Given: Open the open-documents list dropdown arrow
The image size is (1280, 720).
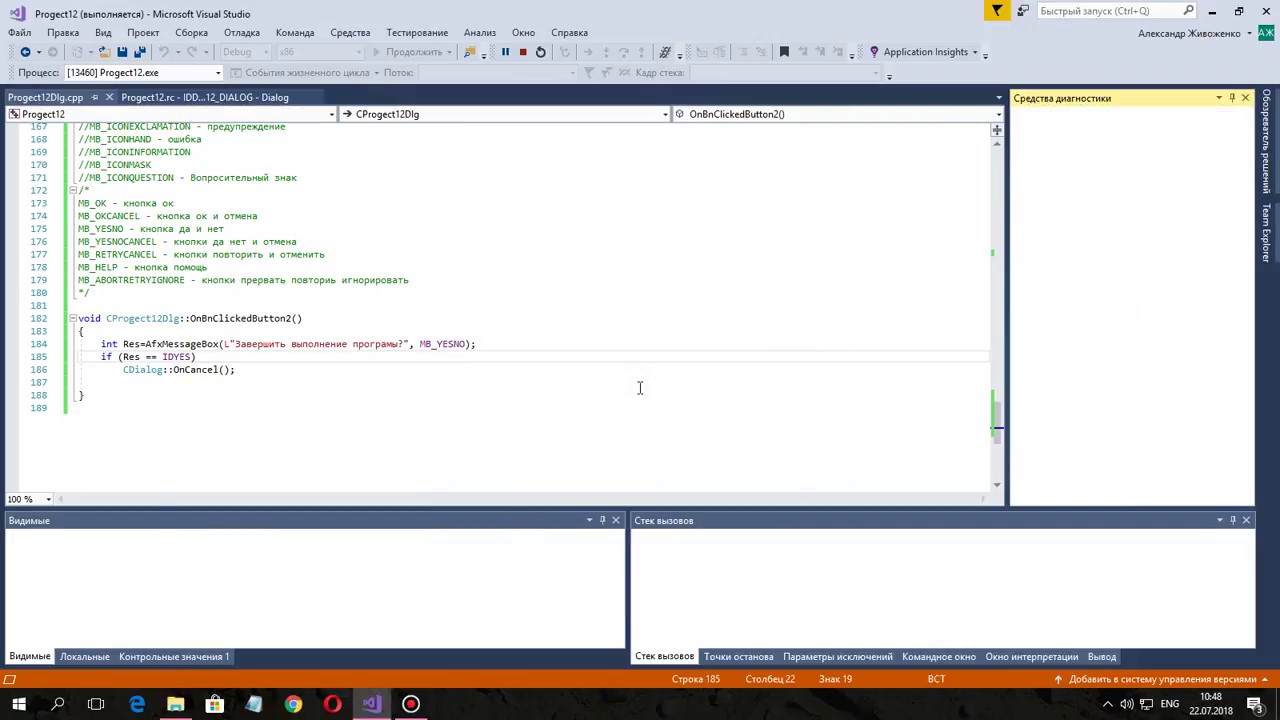Looking at the screenshot, I should tap(998, 98).
